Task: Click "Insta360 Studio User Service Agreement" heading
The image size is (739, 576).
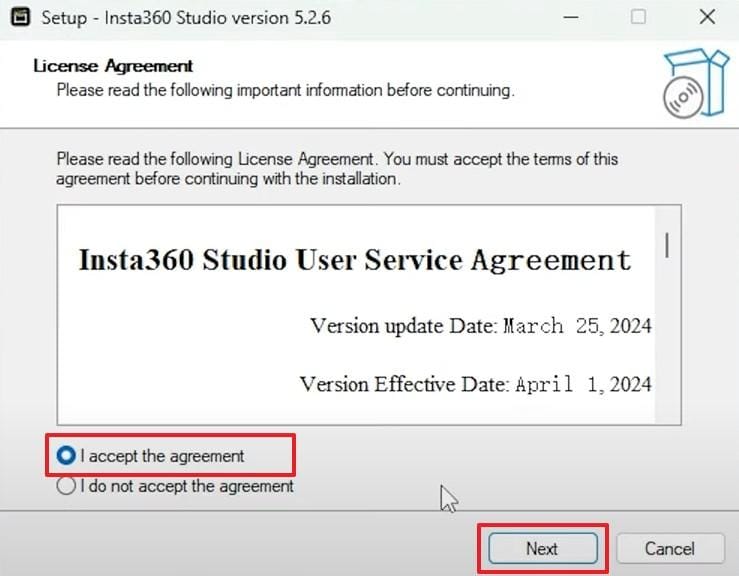Action: [354, 260]
